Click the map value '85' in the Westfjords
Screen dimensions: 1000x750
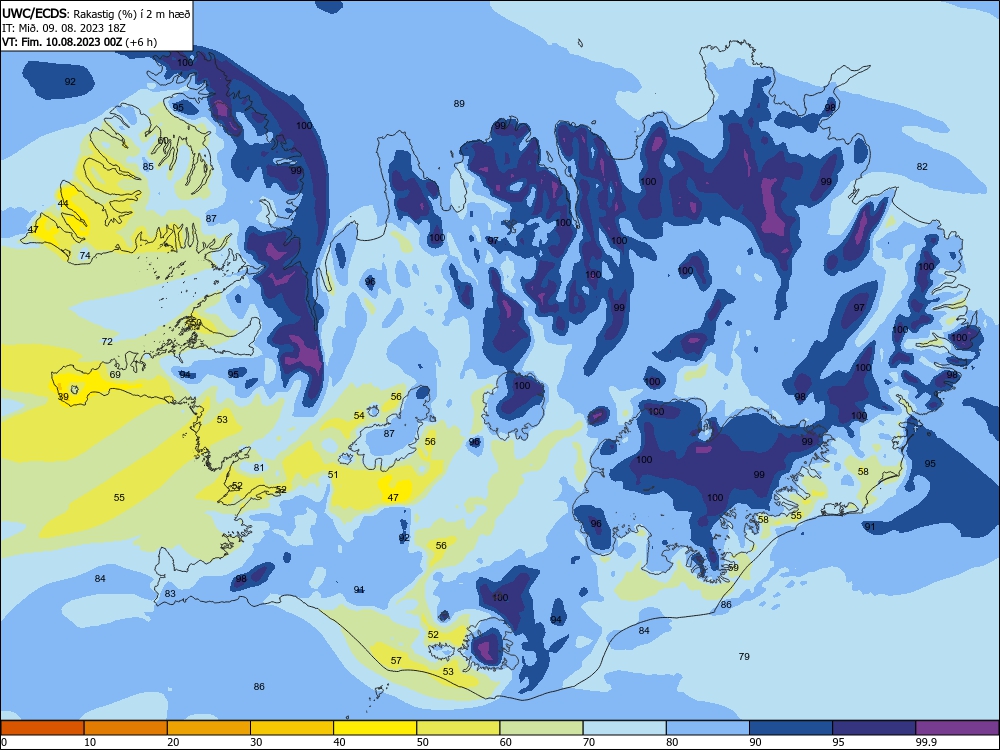[x=148, y=166]
